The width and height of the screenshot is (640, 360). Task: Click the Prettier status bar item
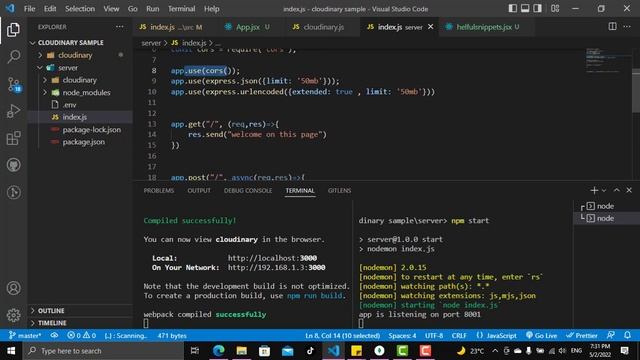point(582,336)
